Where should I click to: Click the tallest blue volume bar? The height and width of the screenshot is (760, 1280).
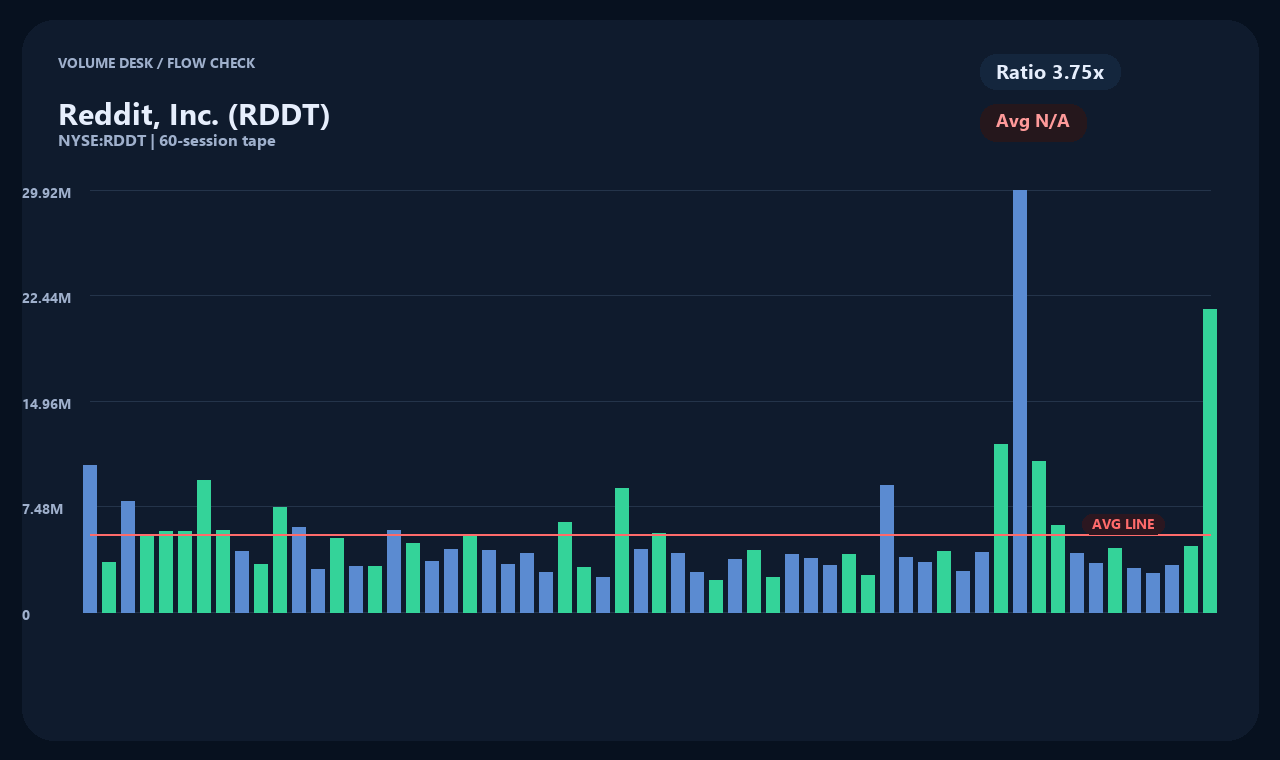[x=1020, y=401]
